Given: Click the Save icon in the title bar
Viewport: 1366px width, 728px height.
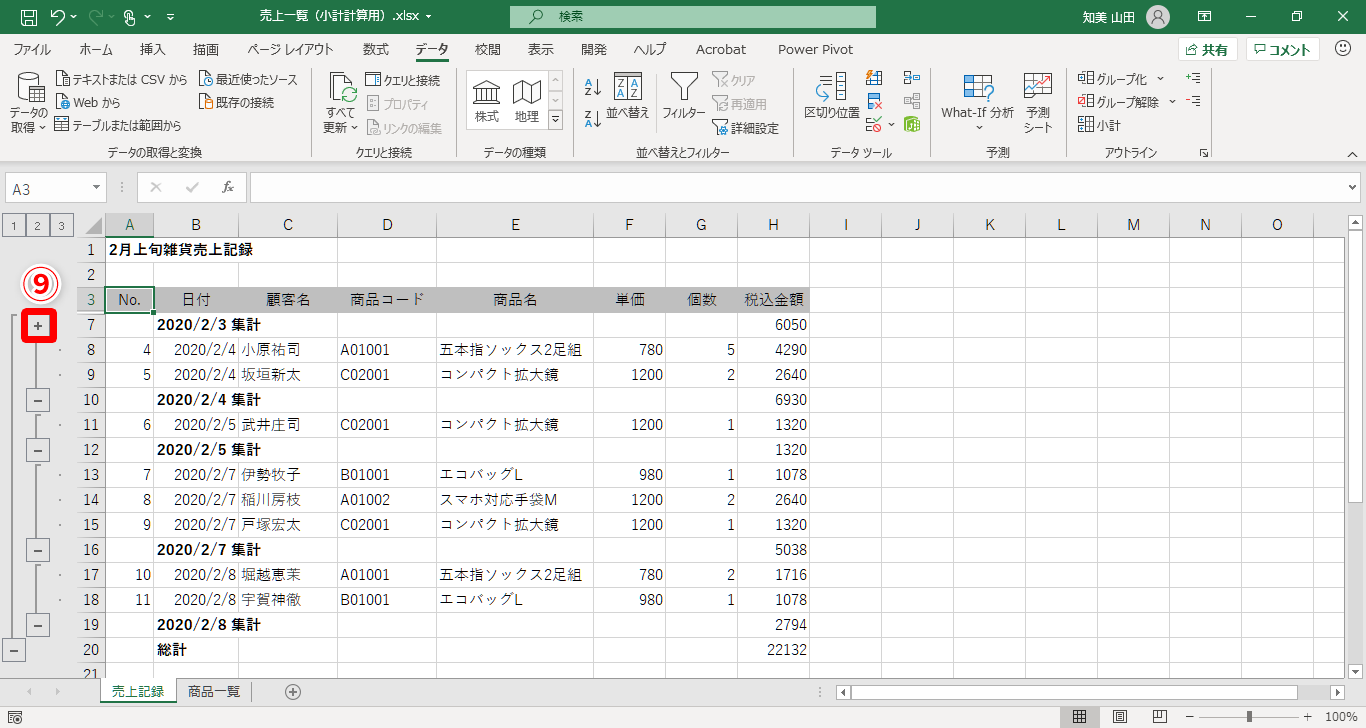Looking at the screenshot, I should 29,17.
